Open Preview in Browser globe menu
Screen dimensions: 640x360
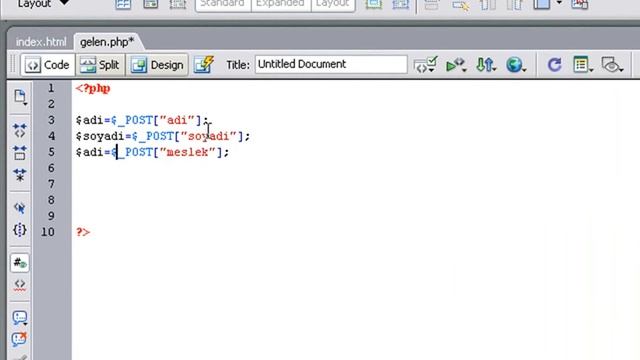click(x=516, y=65)
